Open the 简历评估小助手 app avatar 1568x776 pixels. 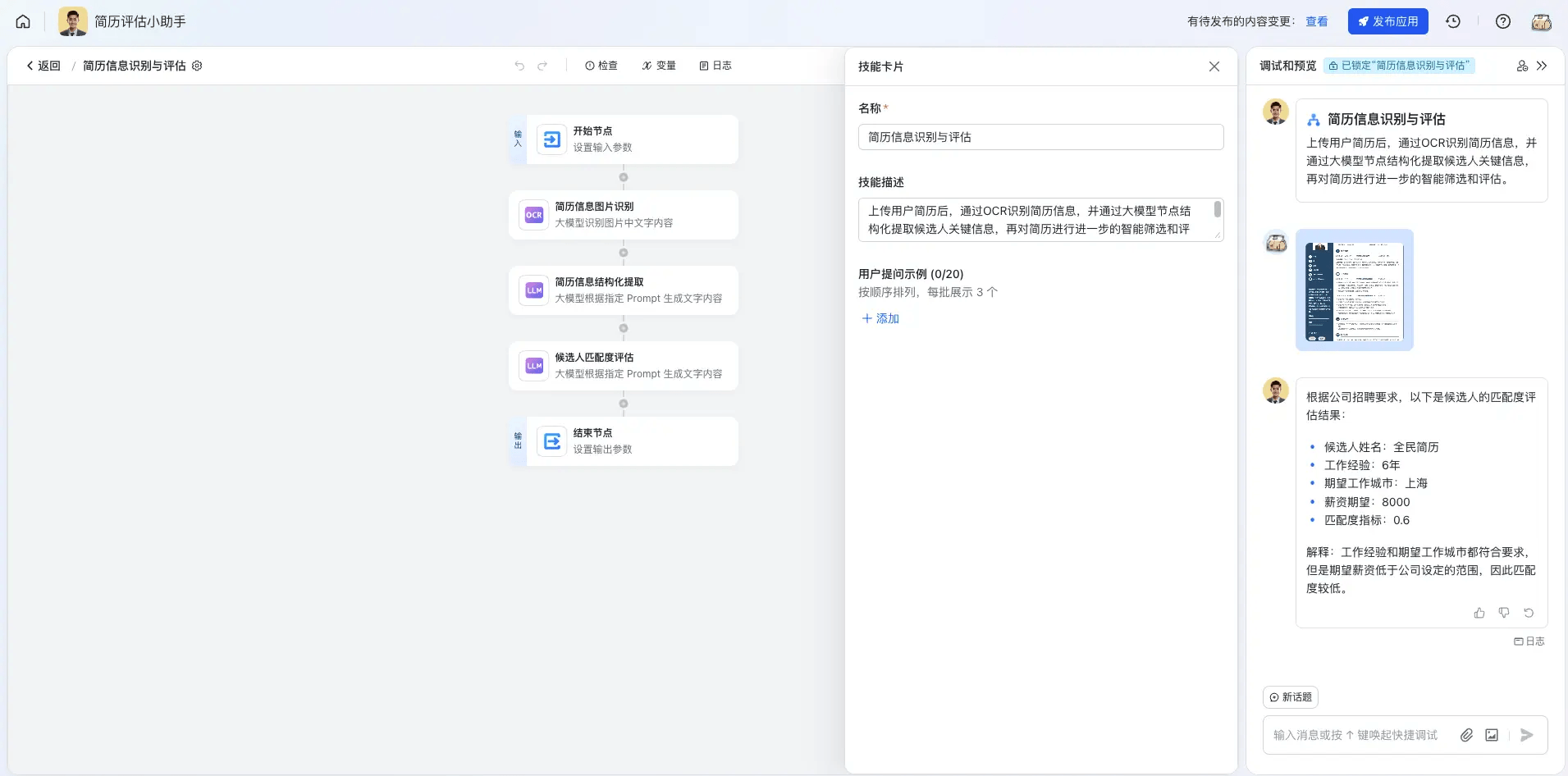[x=73, y=22]
